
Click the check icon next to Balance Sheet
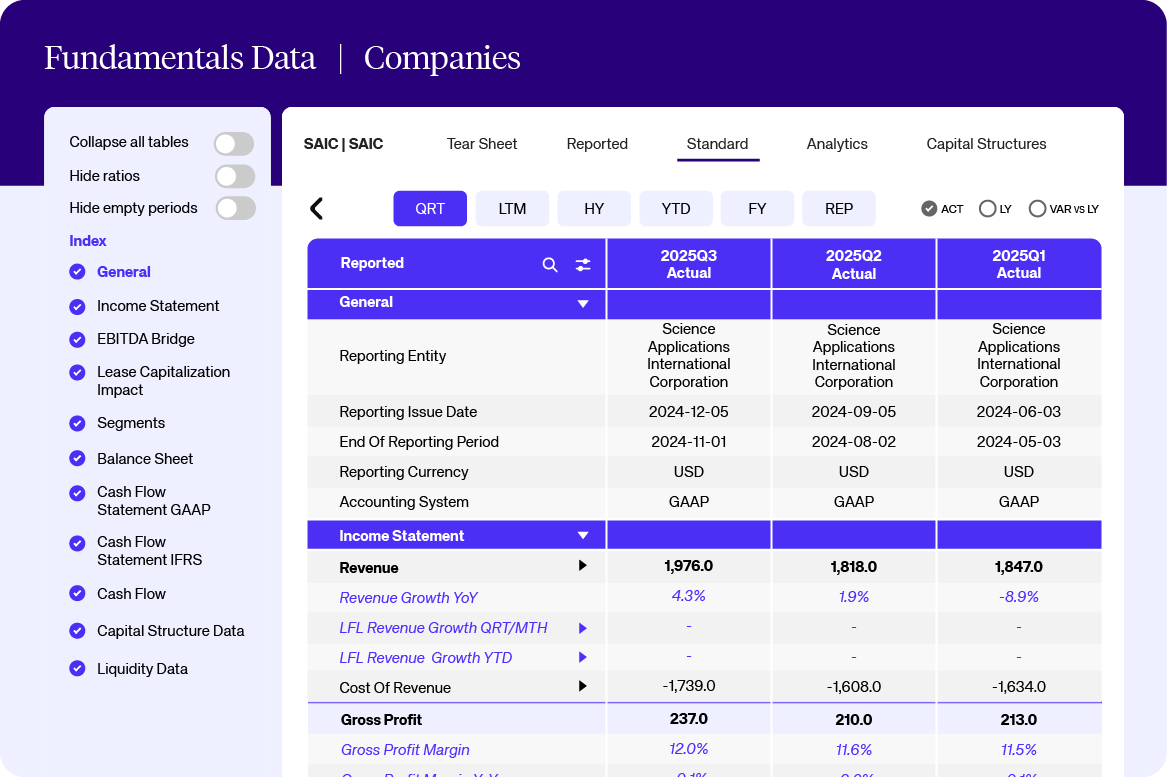(77, 459)
